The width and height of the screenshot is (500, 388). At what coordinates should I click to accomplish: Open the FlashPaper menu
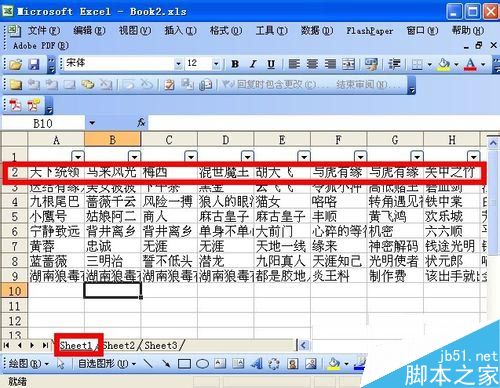[369, 31]
